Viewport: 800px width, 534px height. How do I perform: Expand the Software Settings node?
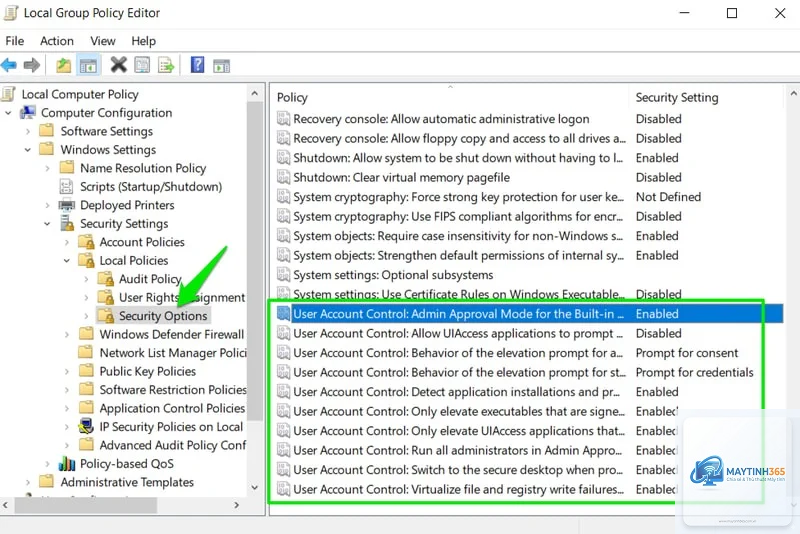point(28,131)
